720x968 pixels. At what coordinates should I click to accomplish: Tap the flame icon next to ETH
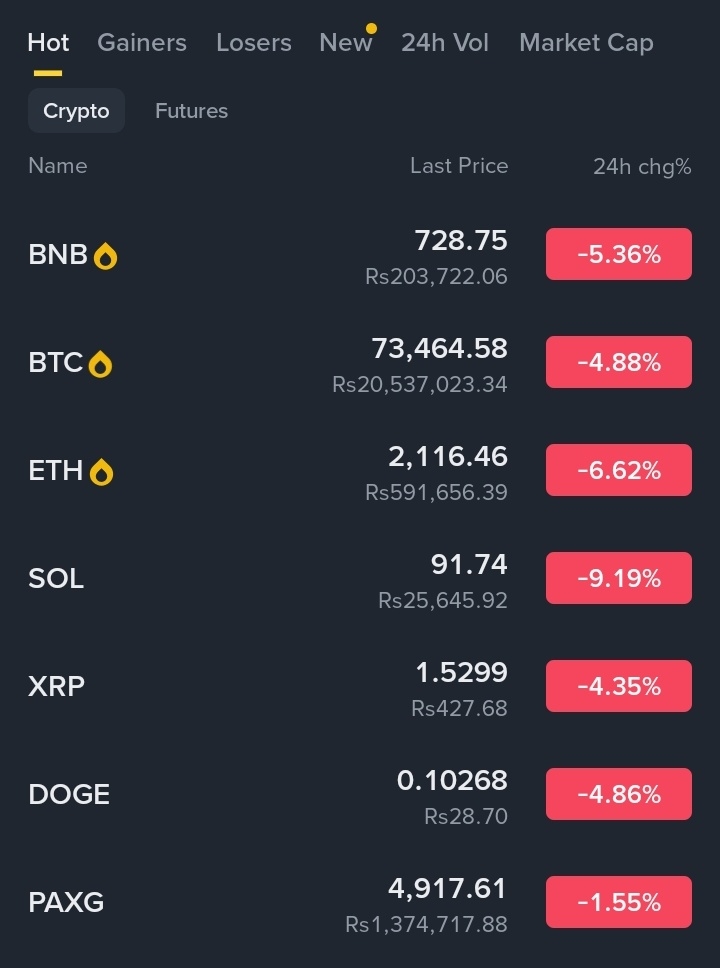click(x=101, y=472)
